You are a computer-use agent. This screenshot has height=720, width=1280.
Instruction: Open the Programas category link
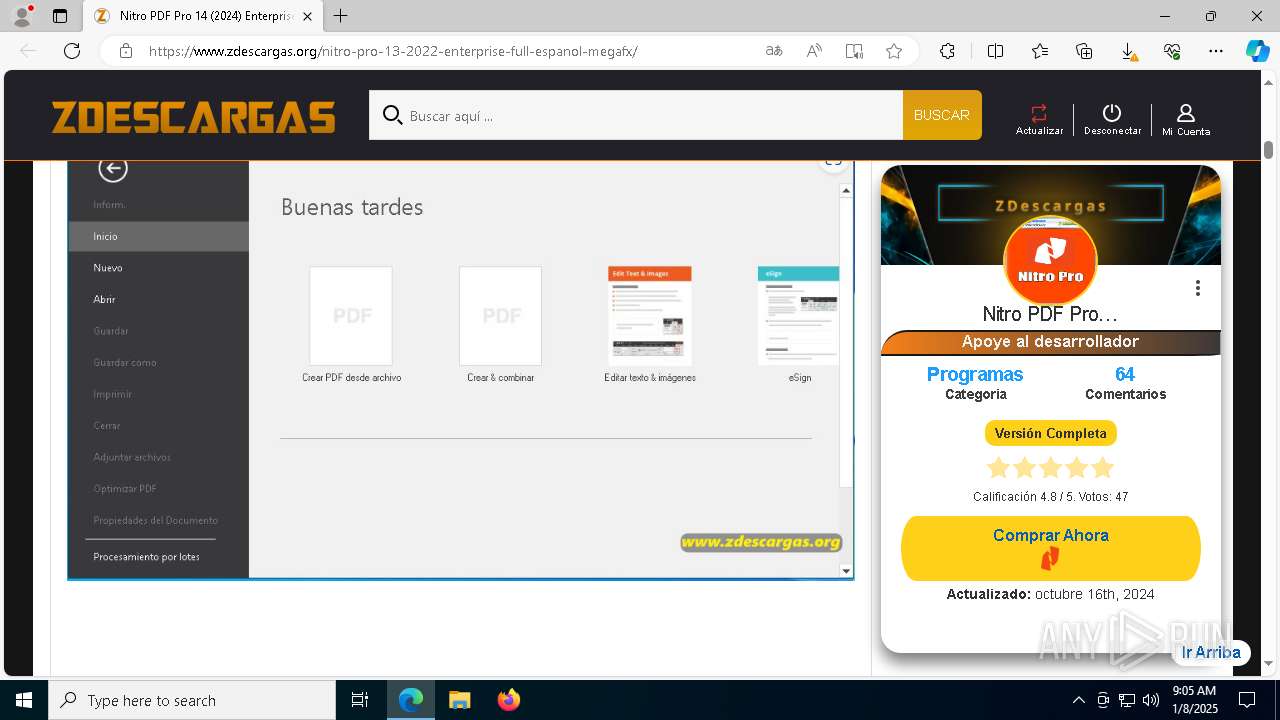975,374
